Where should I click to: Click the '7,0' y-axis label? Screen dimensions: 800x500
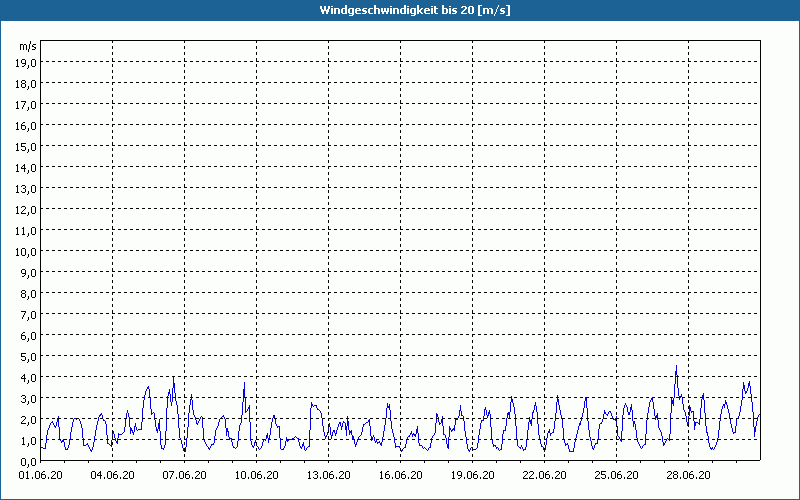pyautogui.click(x=28, y=315)
